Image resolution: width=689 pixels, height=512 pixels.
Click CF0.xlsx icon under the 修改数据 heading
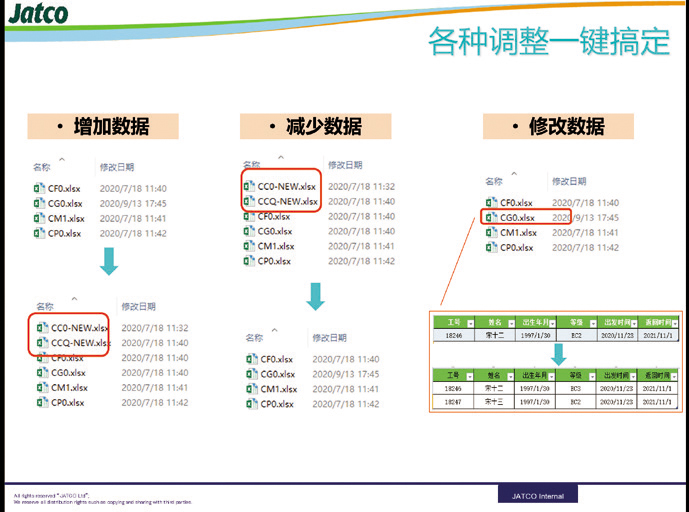point(491,202)
